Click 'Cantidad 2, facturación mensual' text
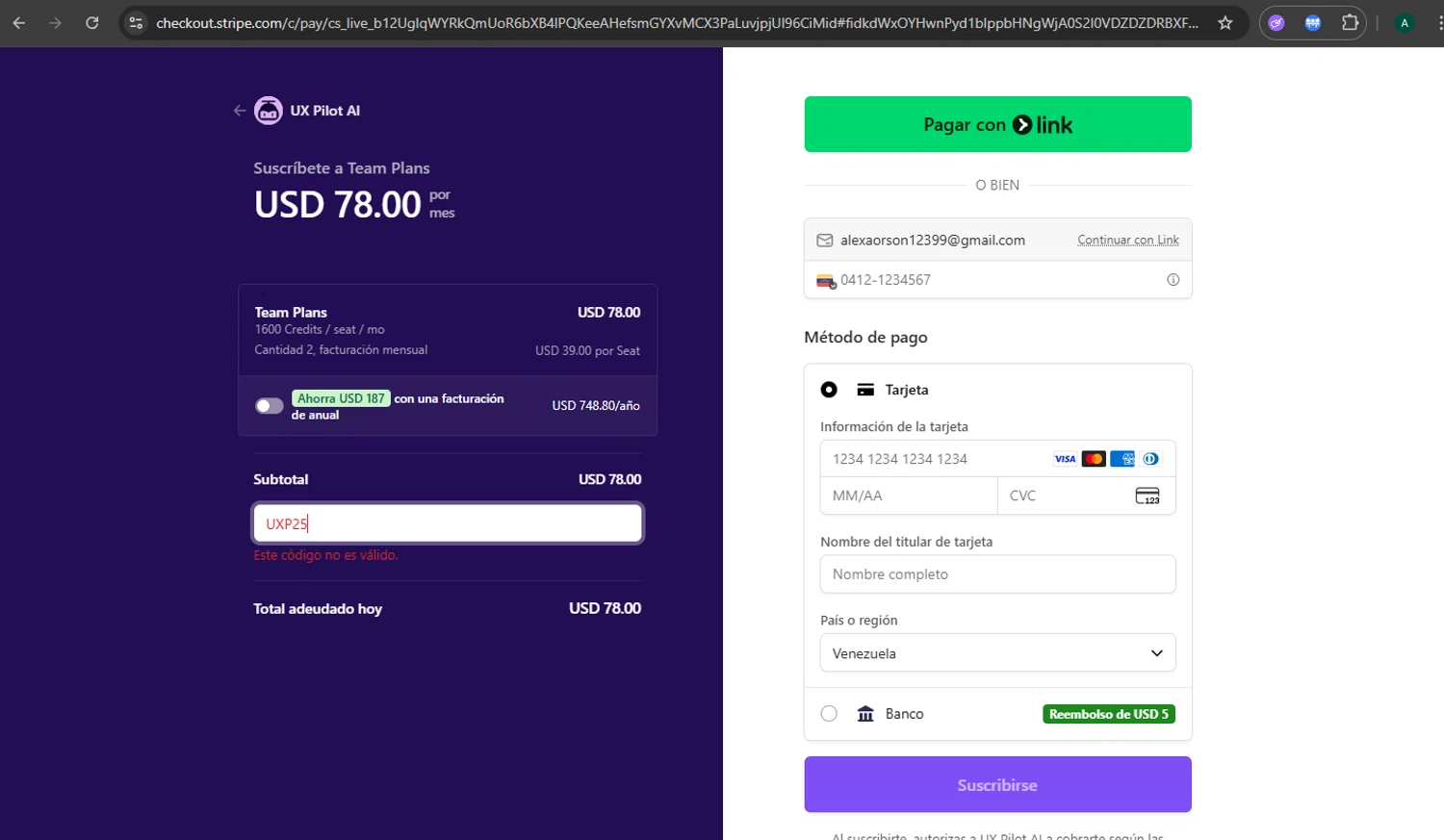The width and height of the screenshot is (1444, 840). coord(341,350)
